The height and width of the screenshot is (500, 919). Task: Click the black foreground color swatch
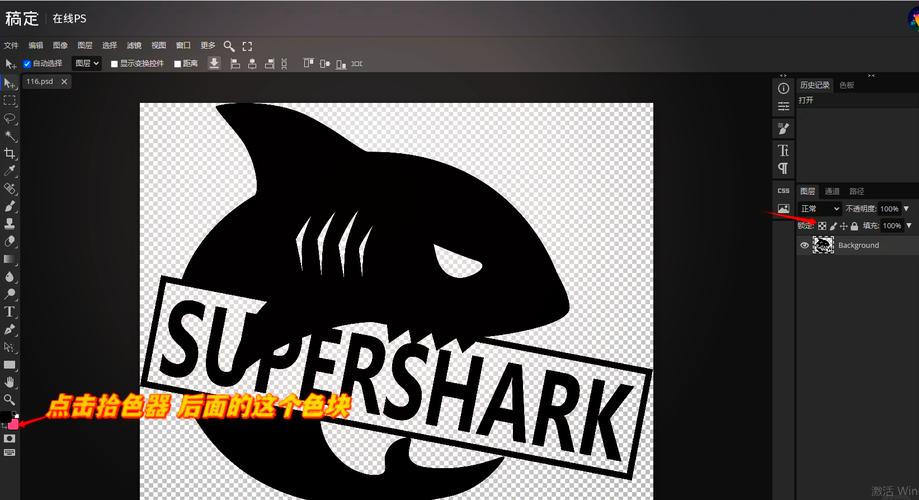click(5, 417)
